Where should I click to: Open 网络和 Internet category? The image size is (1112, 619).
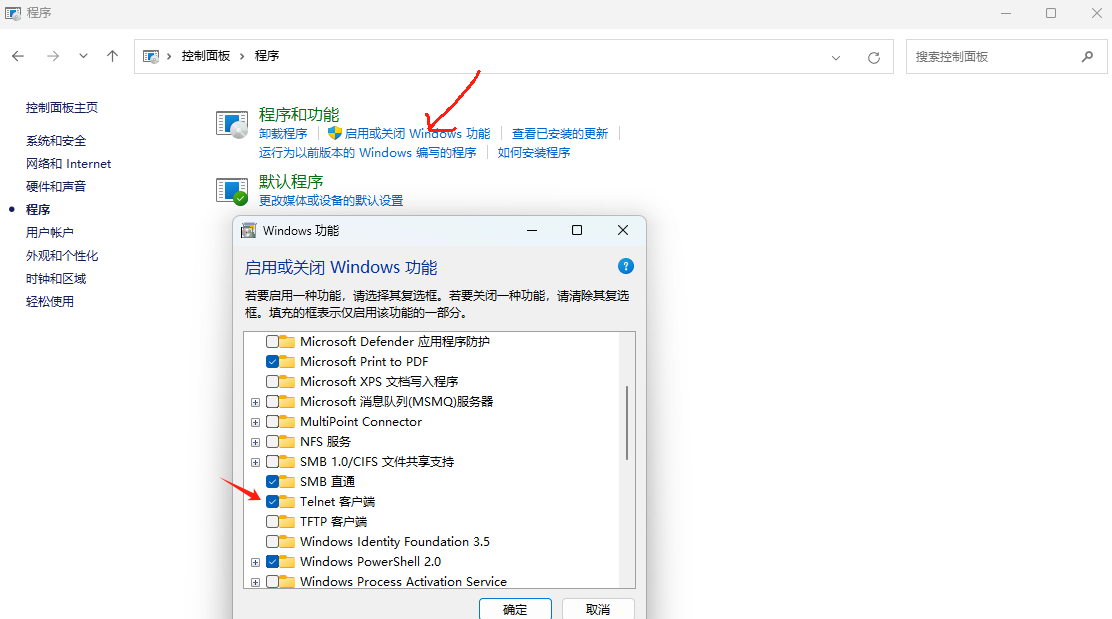(69, 164)
